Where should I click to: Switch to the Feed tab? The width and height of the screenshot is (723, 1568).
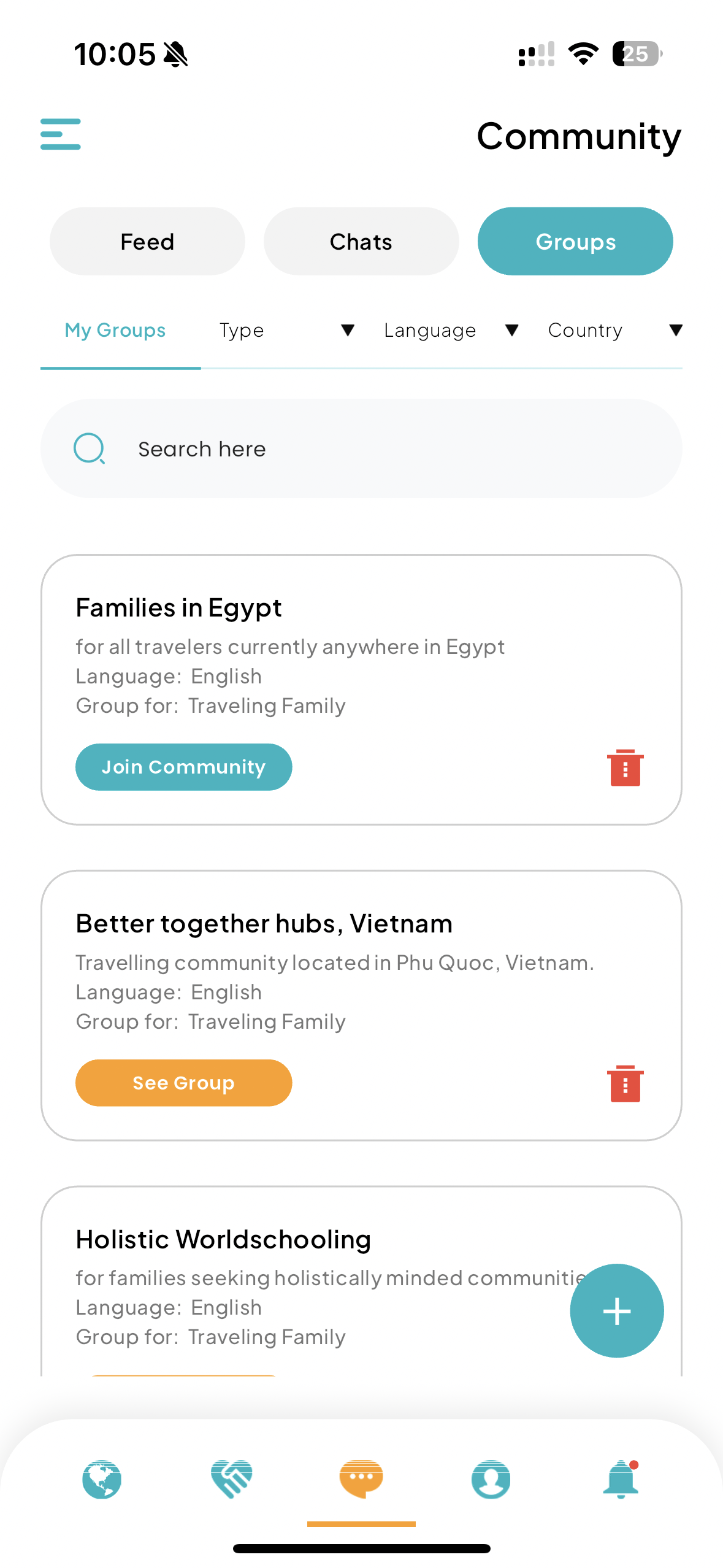[x=147, y=241]
